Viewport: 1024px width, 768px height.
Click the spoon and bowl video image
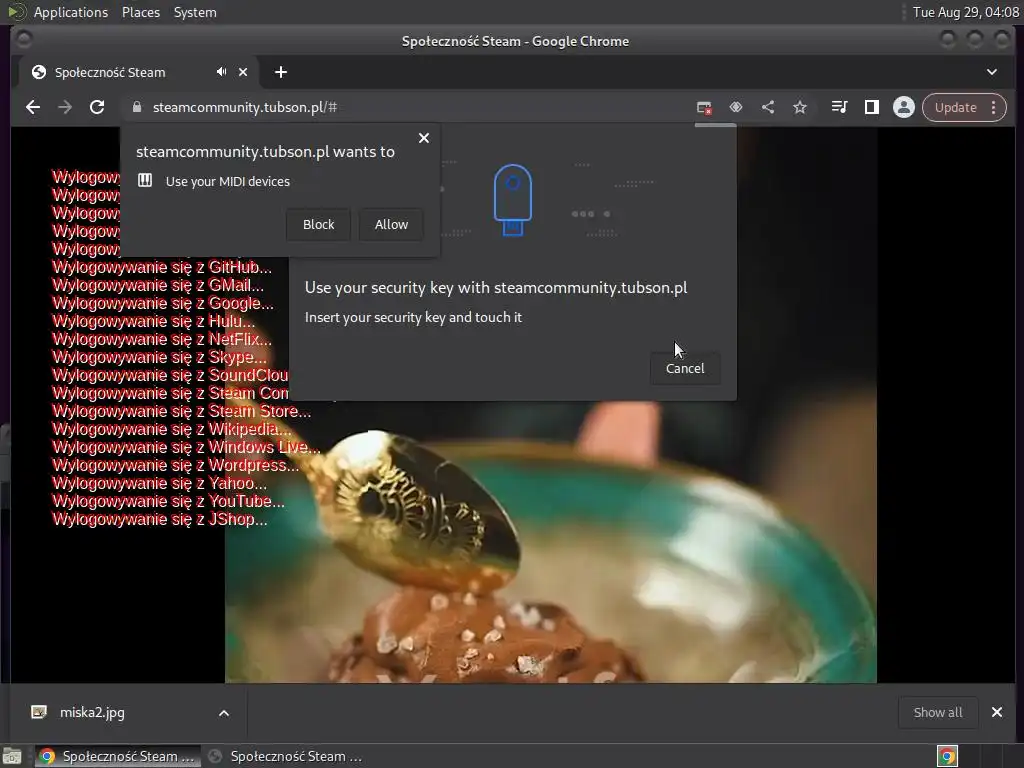click(x=551, y=542)
